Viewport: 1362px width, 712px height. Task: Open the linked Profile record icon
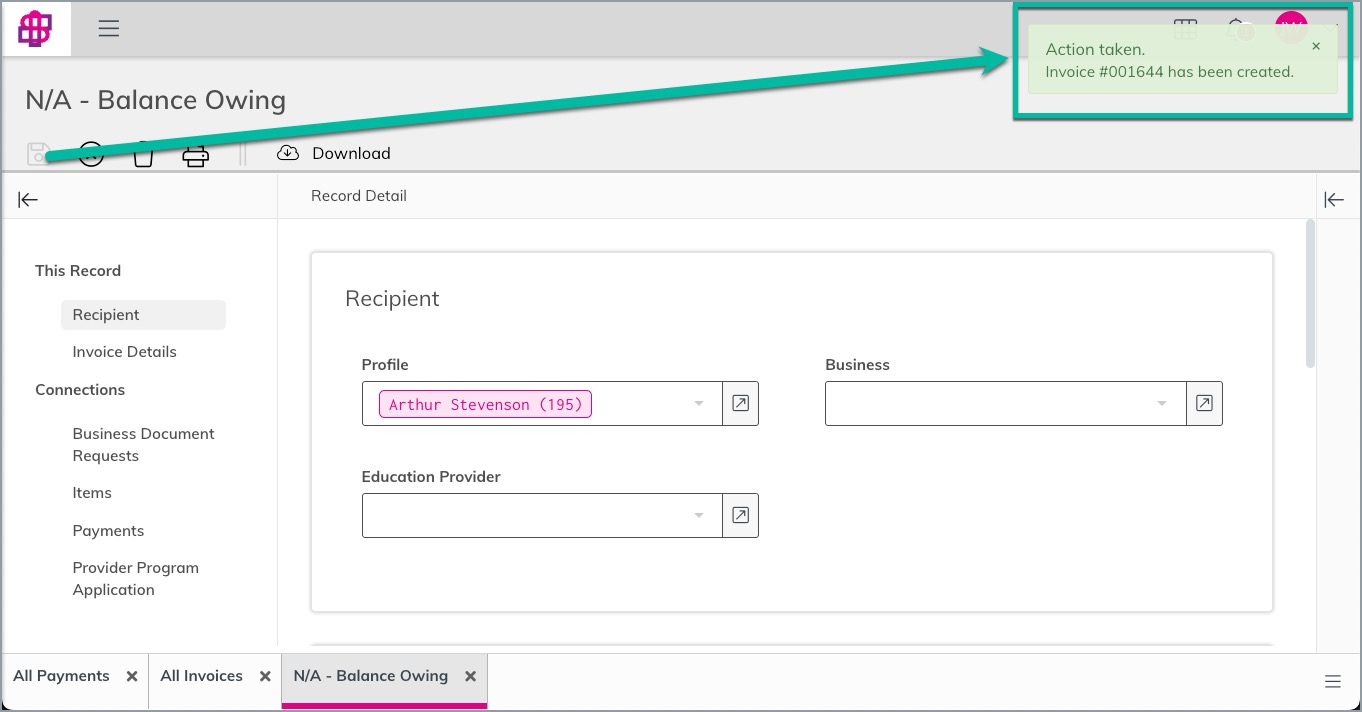[x=740, y=403]
